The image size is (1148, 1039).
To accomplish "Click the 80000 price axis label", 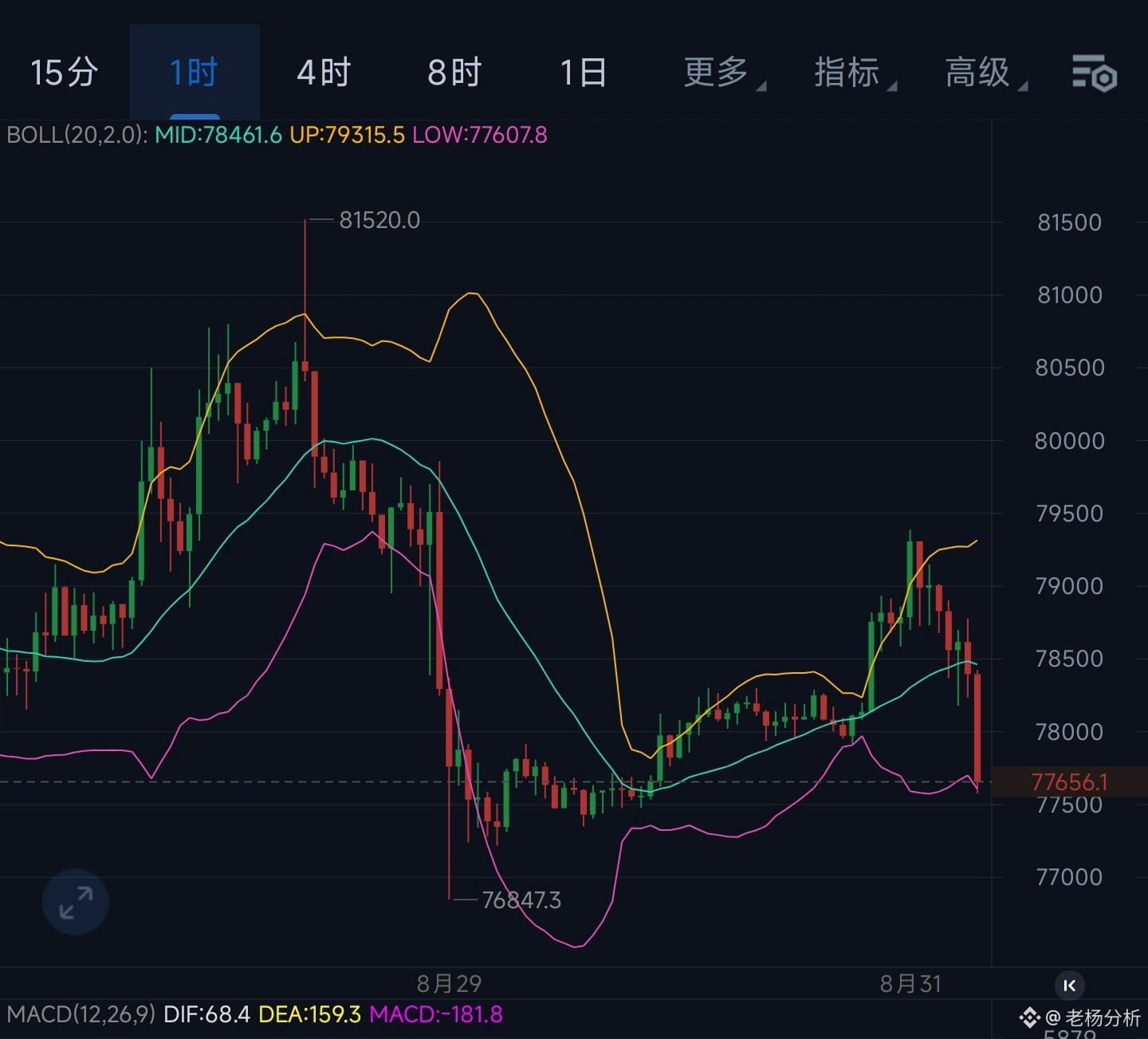I will click(x=1070, y=441).
